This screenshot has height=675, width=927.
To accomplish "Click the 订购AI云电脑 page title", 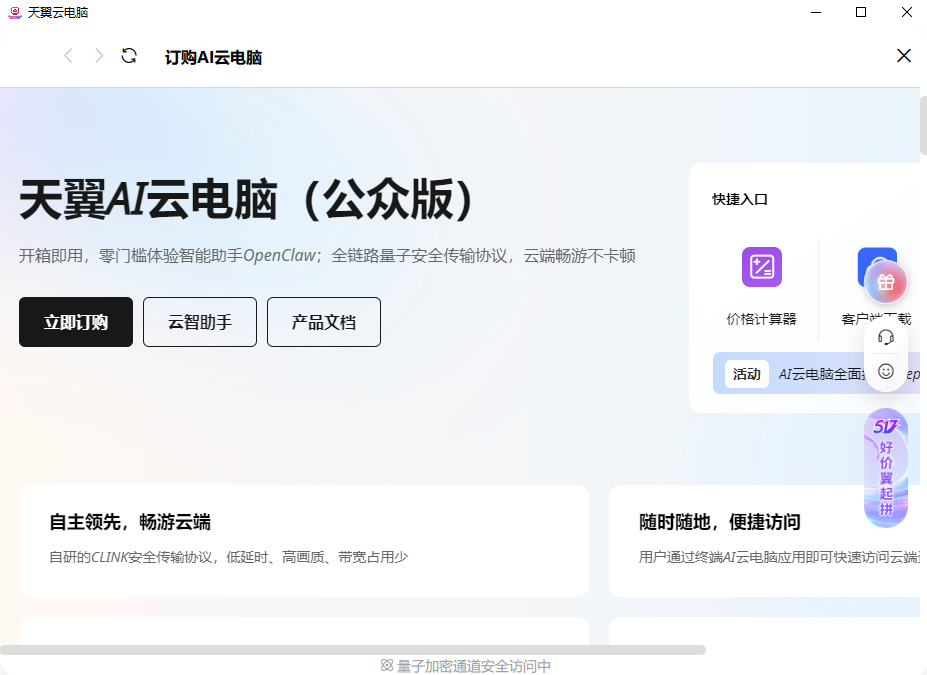I will coord(213,57).
